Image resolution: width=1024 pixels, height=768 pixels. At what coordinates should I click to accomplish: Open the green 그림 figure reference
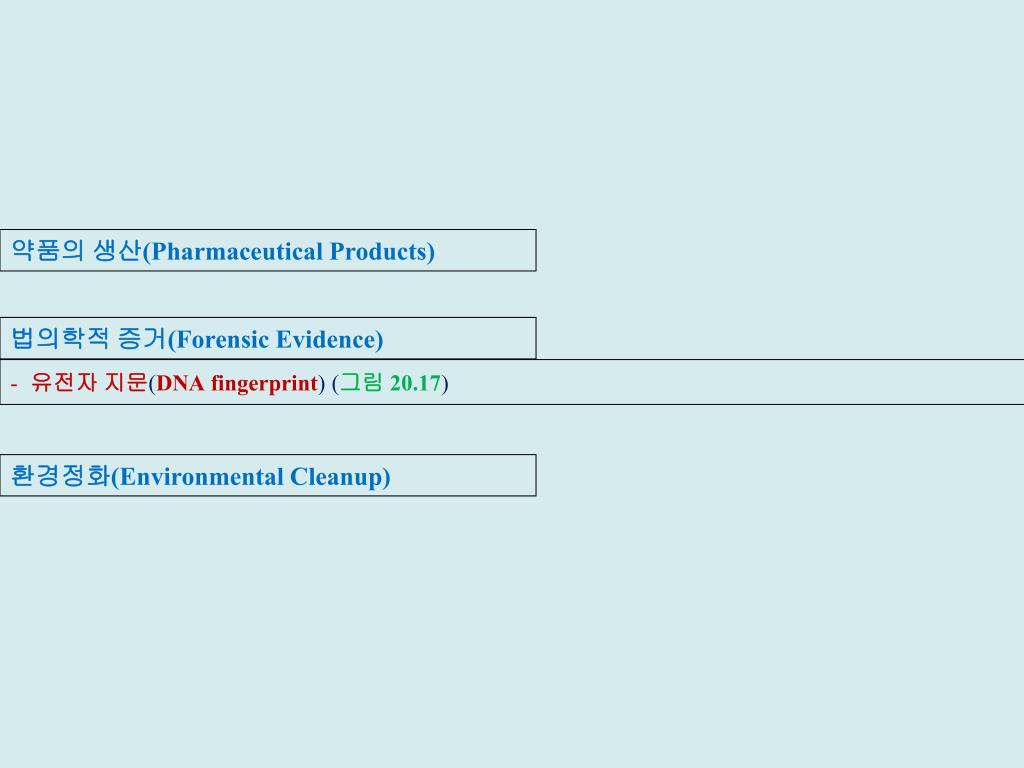360,382
